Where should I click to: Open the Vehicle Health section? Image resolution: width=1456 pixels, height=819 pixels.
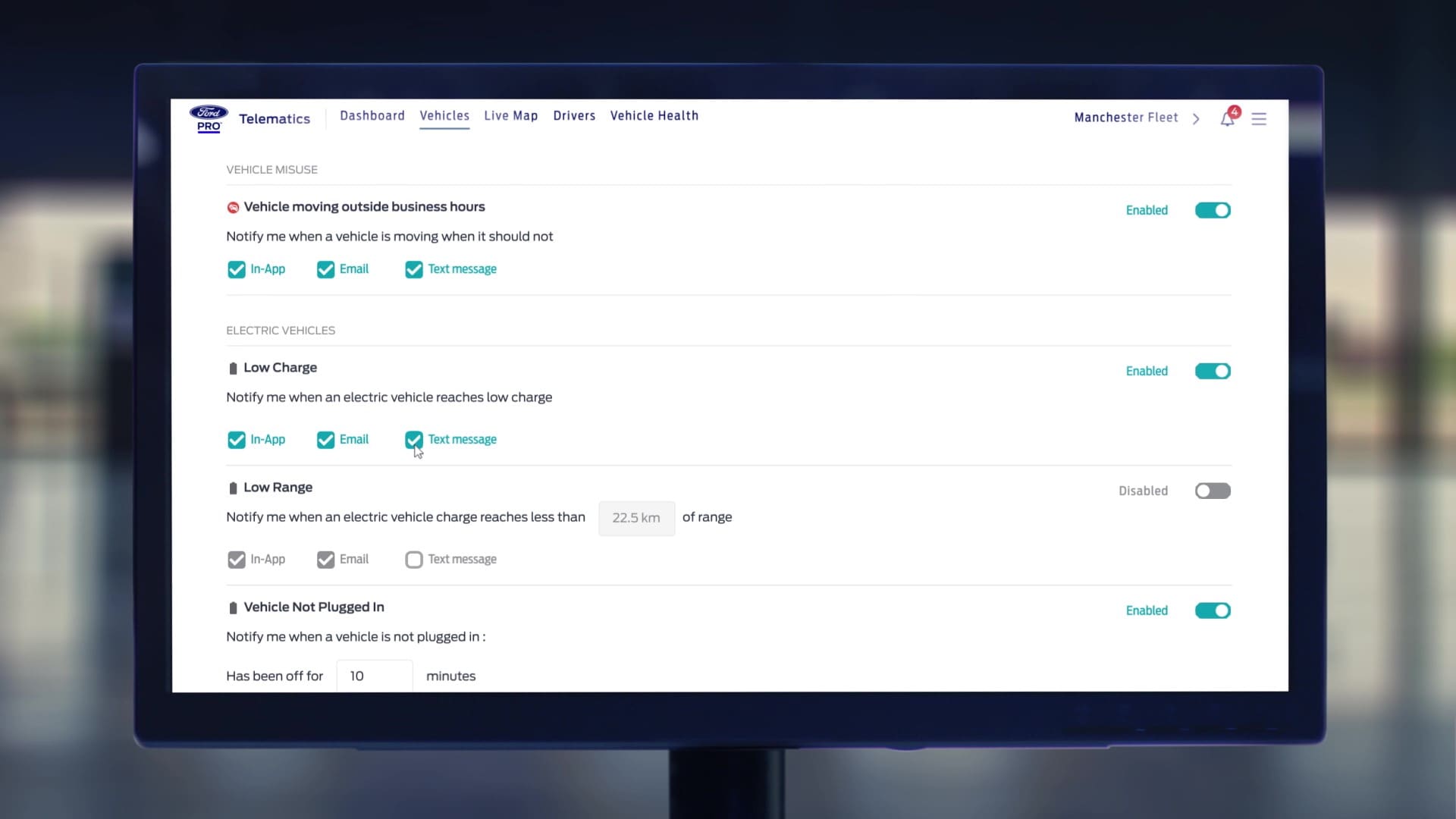pyautogui.click(x=654, y=115)
